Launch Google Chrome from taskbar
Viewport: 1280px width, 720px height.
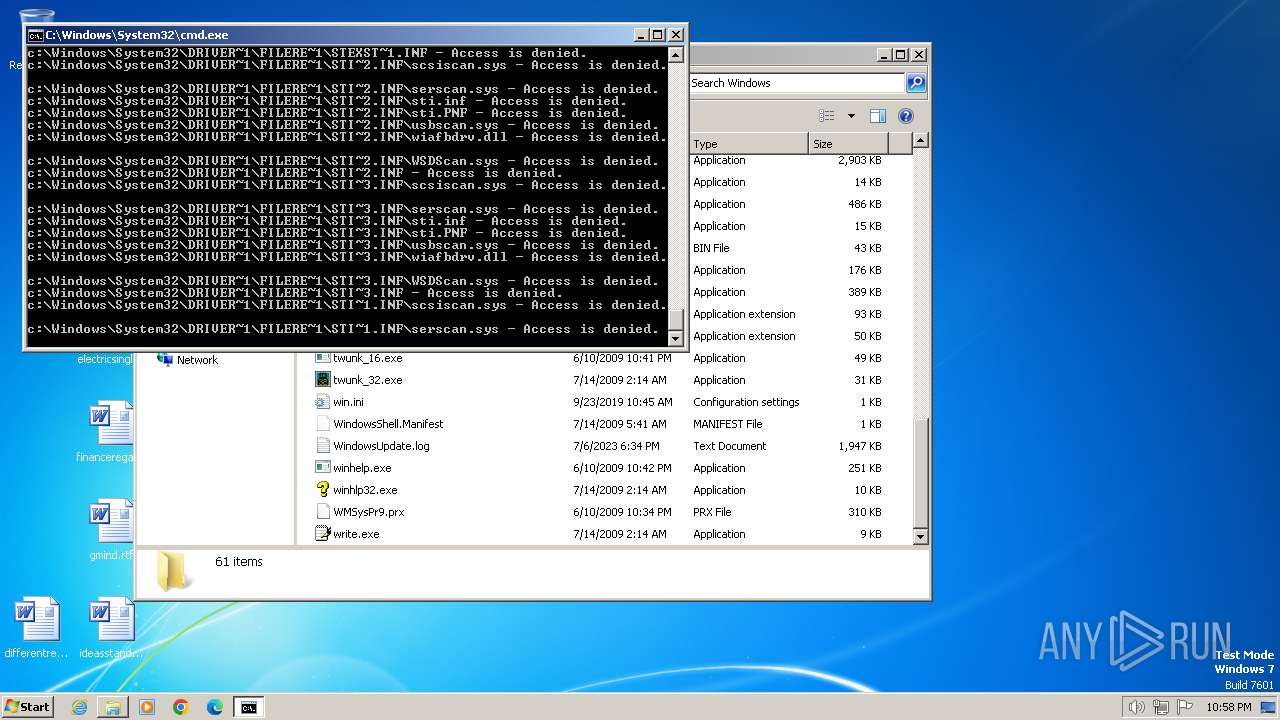181,707
